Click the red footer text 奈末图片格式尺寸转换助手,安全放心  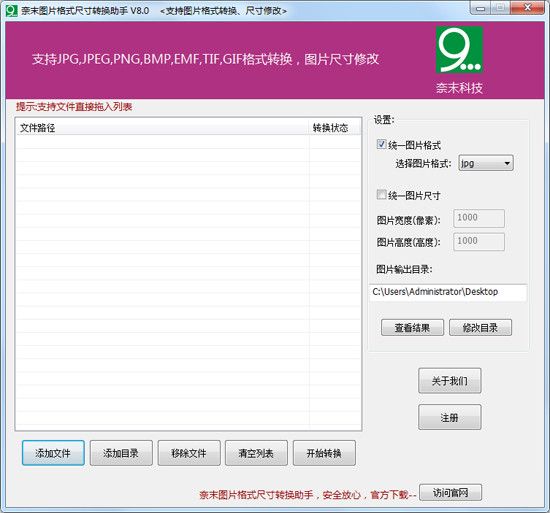tap(307, 495)
